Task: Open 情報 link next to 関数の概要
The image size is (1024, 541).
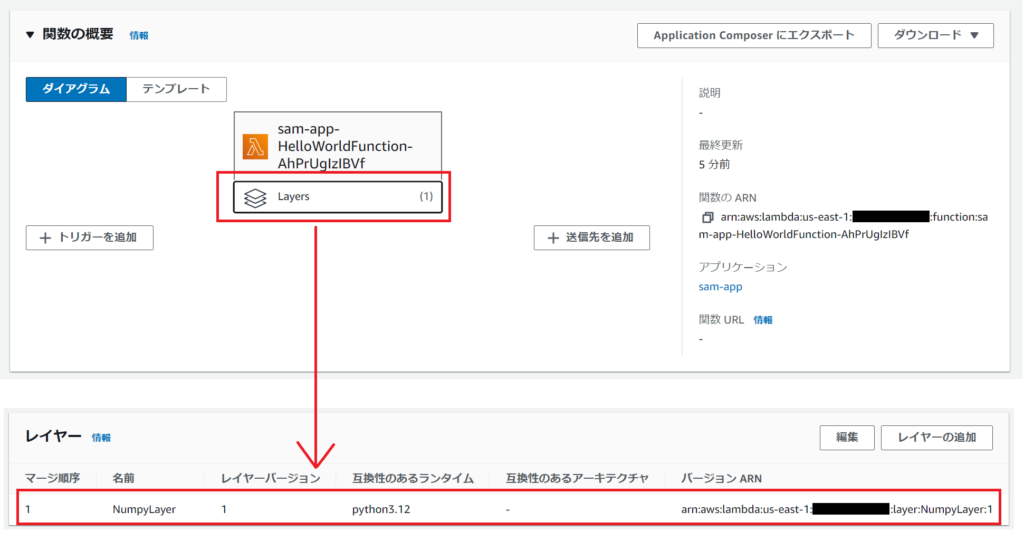Action: [x=138, y=35]
